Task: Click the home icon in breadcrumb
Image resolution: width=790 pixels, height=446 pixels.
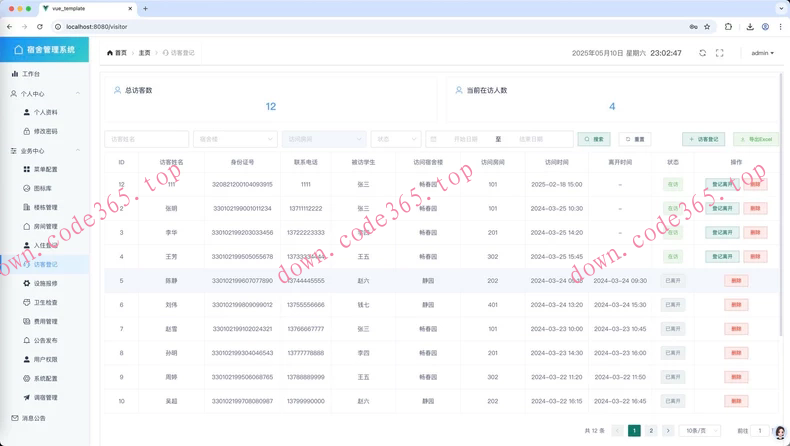Action: 110,53
